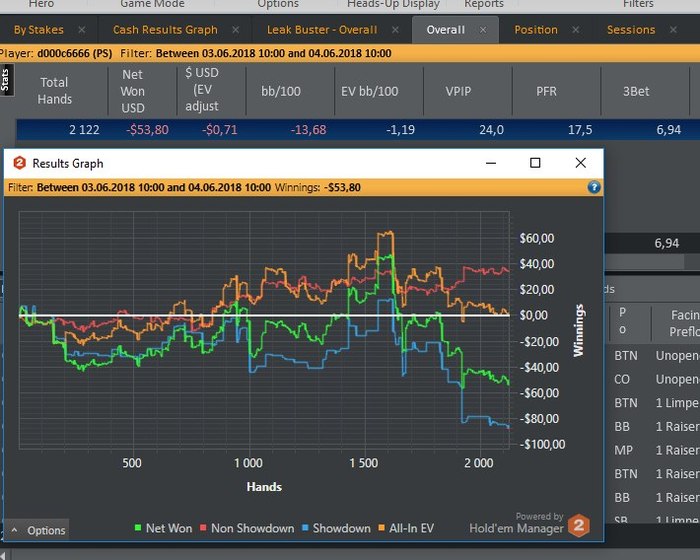Image resolution: width=700 pixels, height=560 pixels.
Task: Open help icon in Results Graph filter bar
Action: pos(594,187)
